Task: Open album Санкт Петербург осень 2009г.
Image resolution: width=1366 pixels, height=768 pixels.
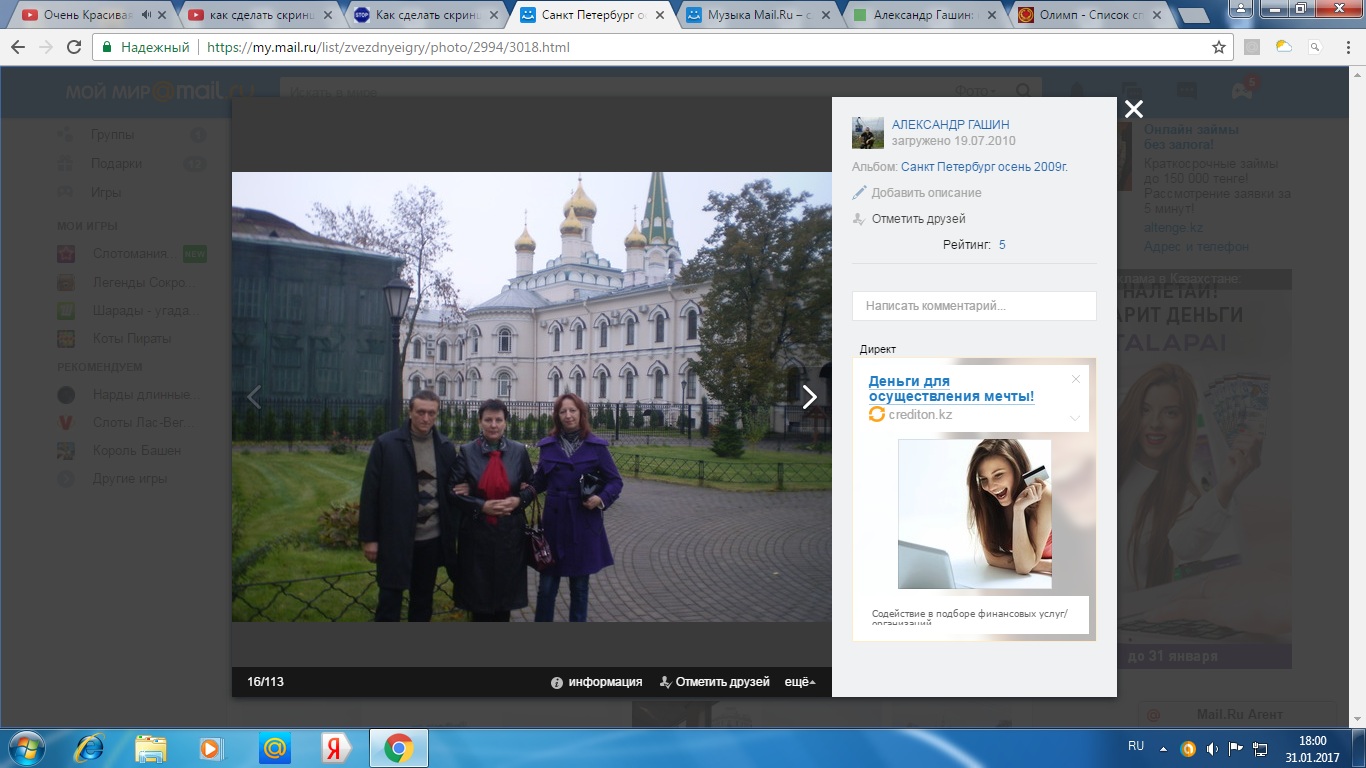Action: (x=984, y=167)
